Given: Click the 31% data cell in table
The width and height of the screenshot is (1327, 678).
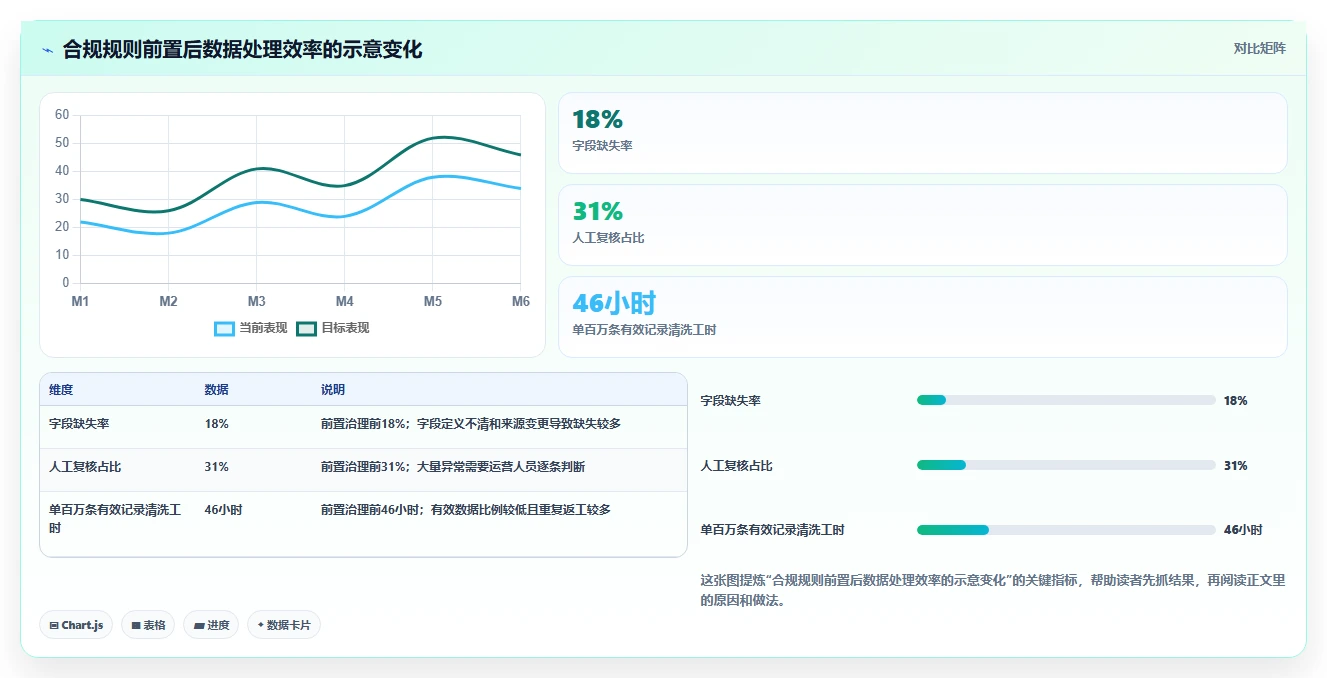Looking at the screenshot, I should [217, 467].
